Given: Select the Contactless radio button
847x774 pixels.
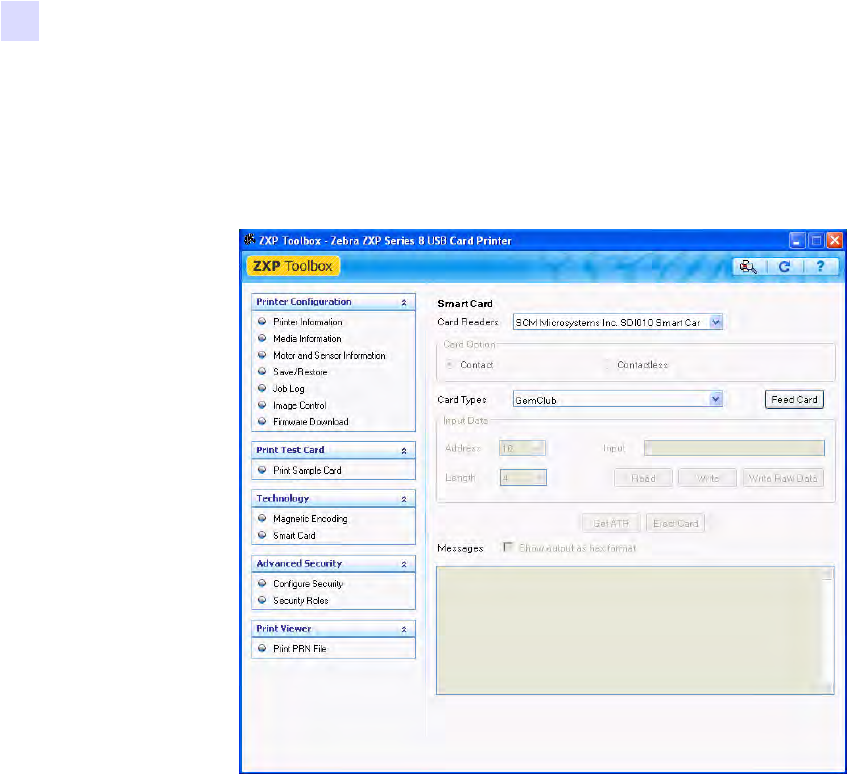Looking at the screenshot, I should [x=607, y=365].
